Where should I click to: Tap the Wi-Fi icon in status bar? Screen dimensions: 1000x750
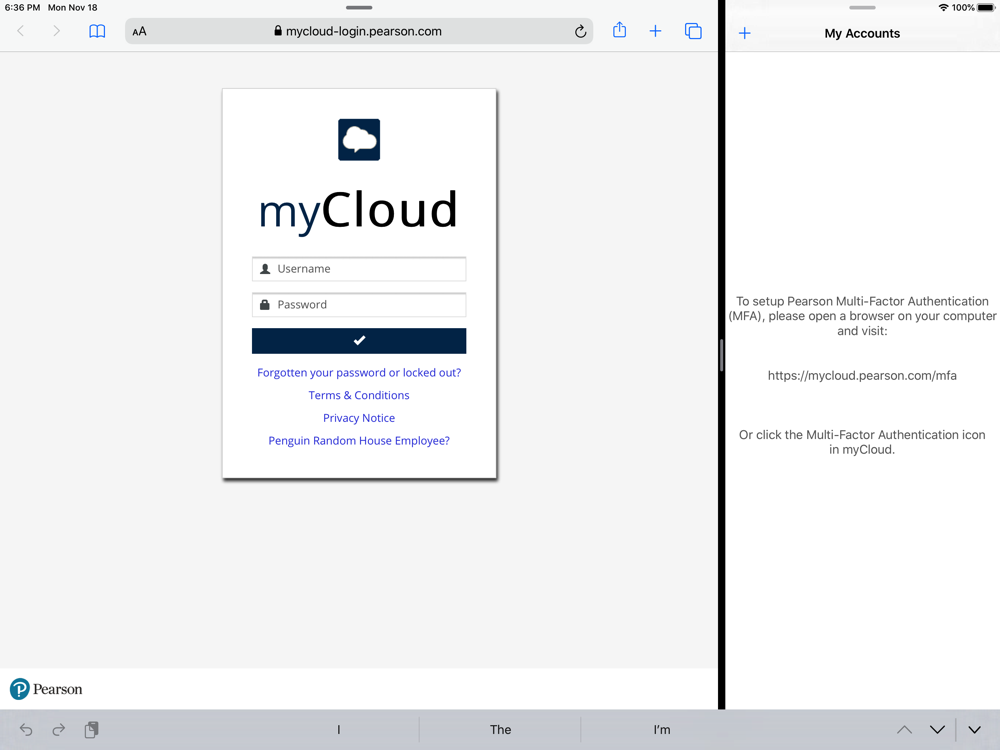pyautogui.click(x=943, y=8)
